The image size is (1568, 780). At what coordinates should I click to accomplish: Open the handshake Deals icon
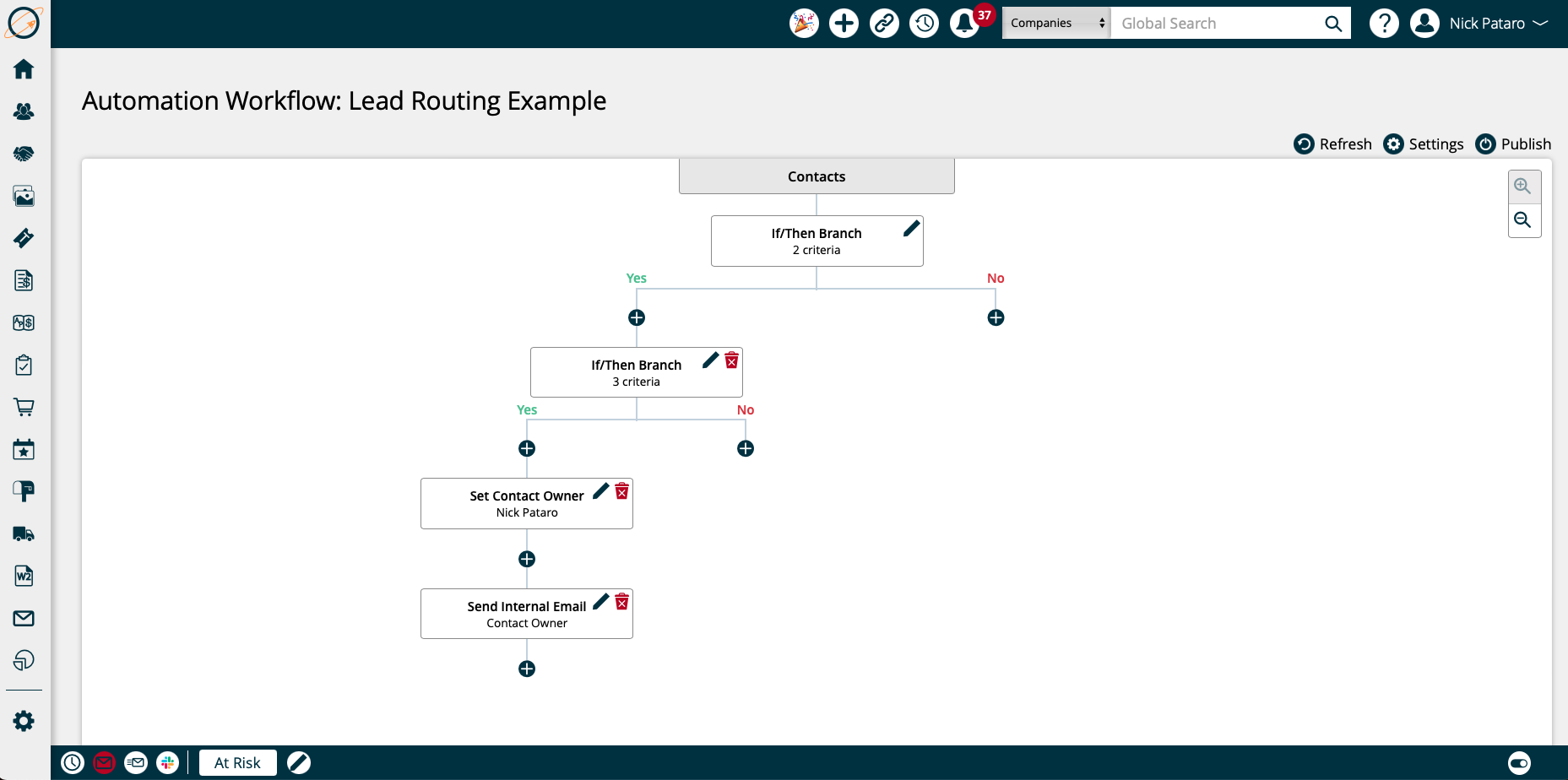tap(24, 154)
